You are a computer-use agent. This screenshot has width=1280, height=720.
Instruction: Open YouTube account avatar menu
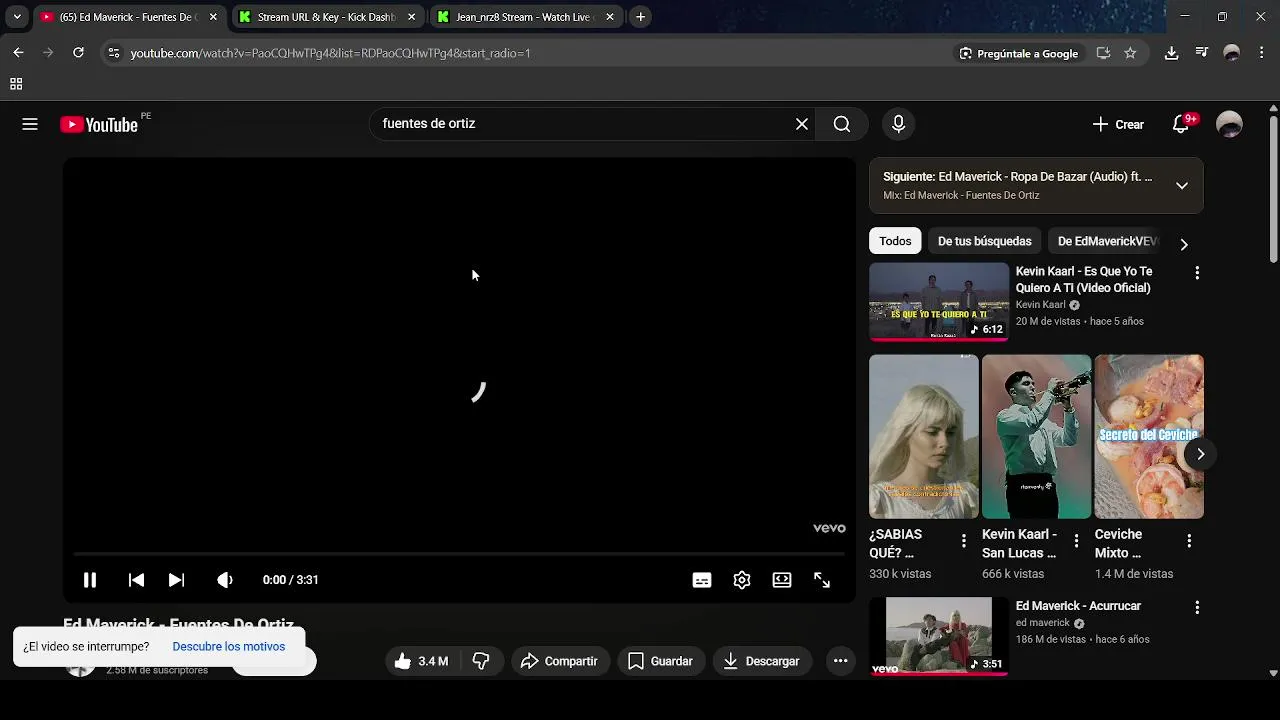click(x=1229, y=124)
